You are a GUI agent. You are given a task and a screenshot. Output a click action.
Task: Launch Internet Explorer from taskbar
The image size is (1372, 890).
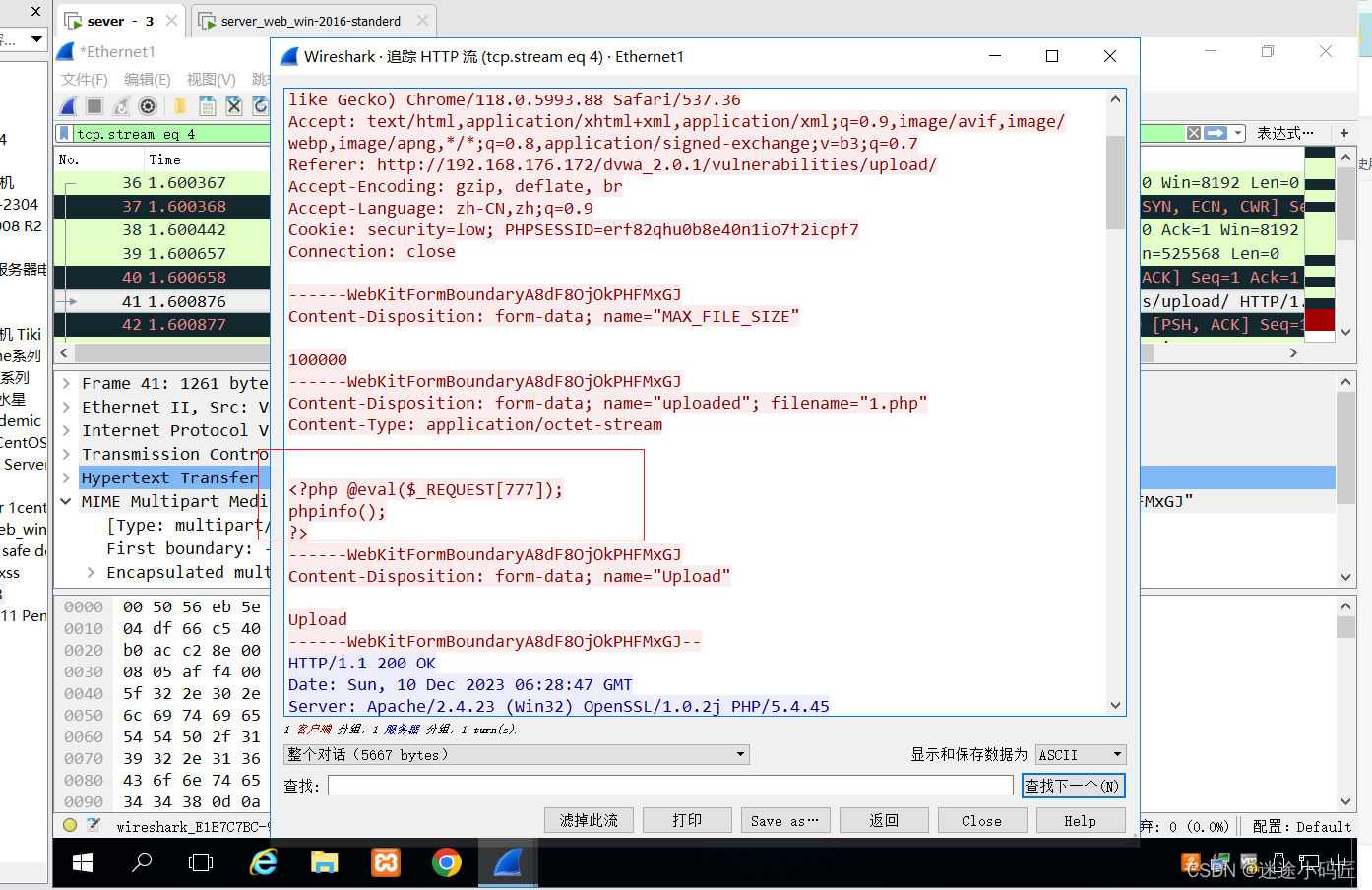pyautogui.click(x=263, y=862)
